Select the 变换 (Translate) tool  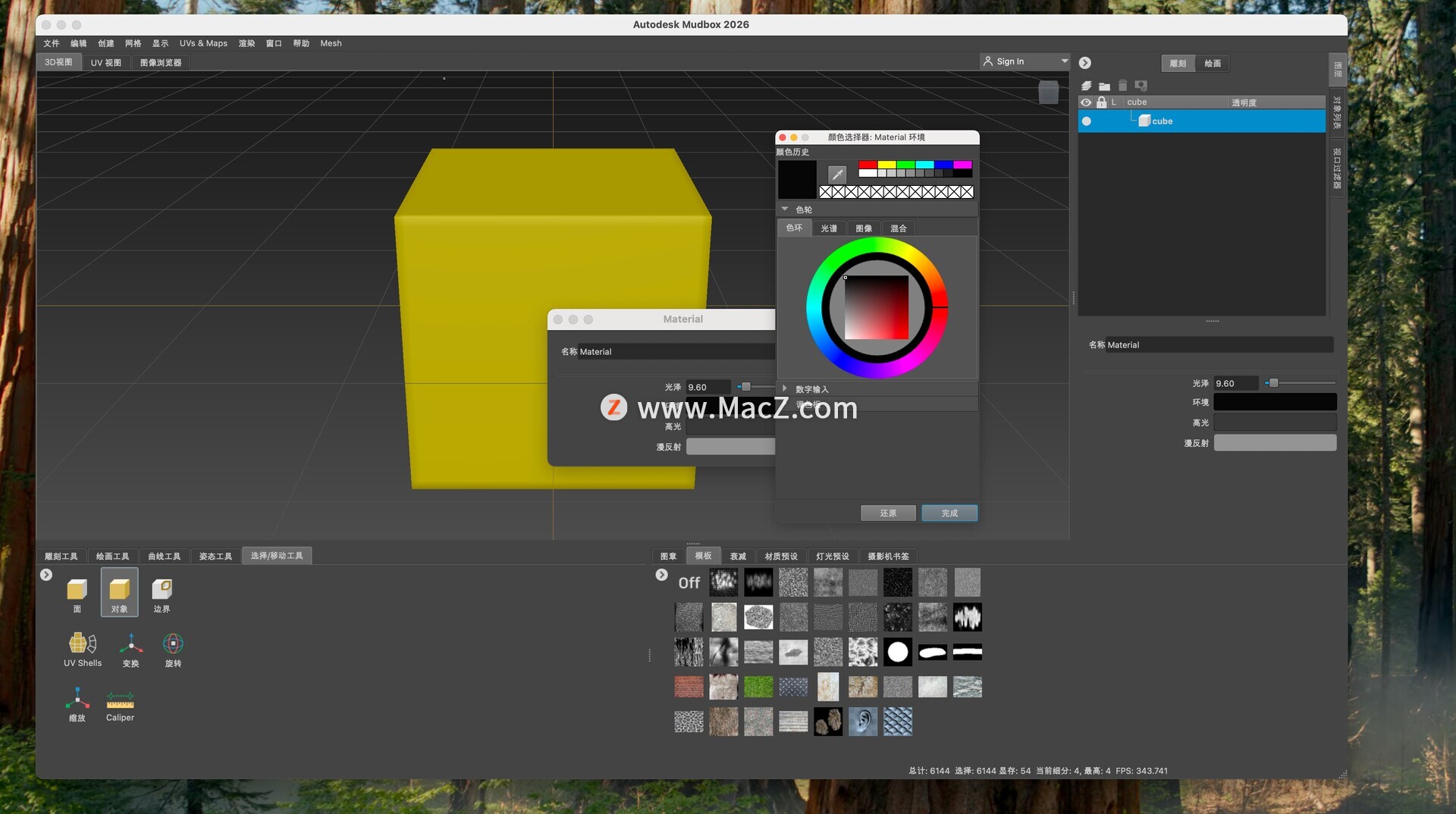[130, 649]
